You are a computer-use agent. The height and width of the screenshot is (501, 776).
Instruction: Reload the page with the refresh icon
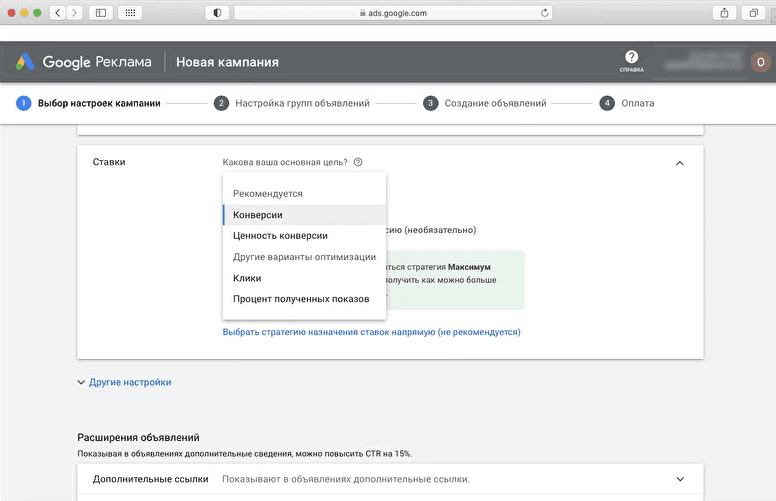[x=544, y=13]
